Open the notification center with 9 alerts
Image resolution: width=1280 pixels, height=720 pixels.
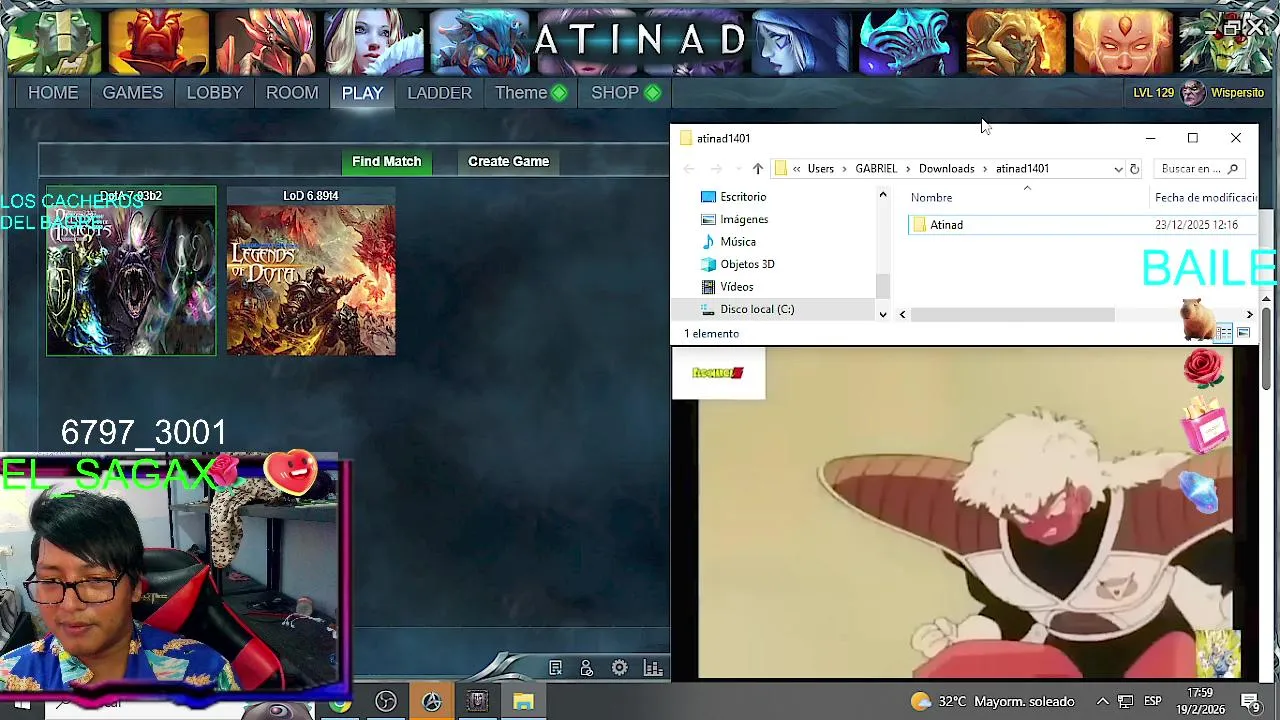click(x=1250, y=702)
